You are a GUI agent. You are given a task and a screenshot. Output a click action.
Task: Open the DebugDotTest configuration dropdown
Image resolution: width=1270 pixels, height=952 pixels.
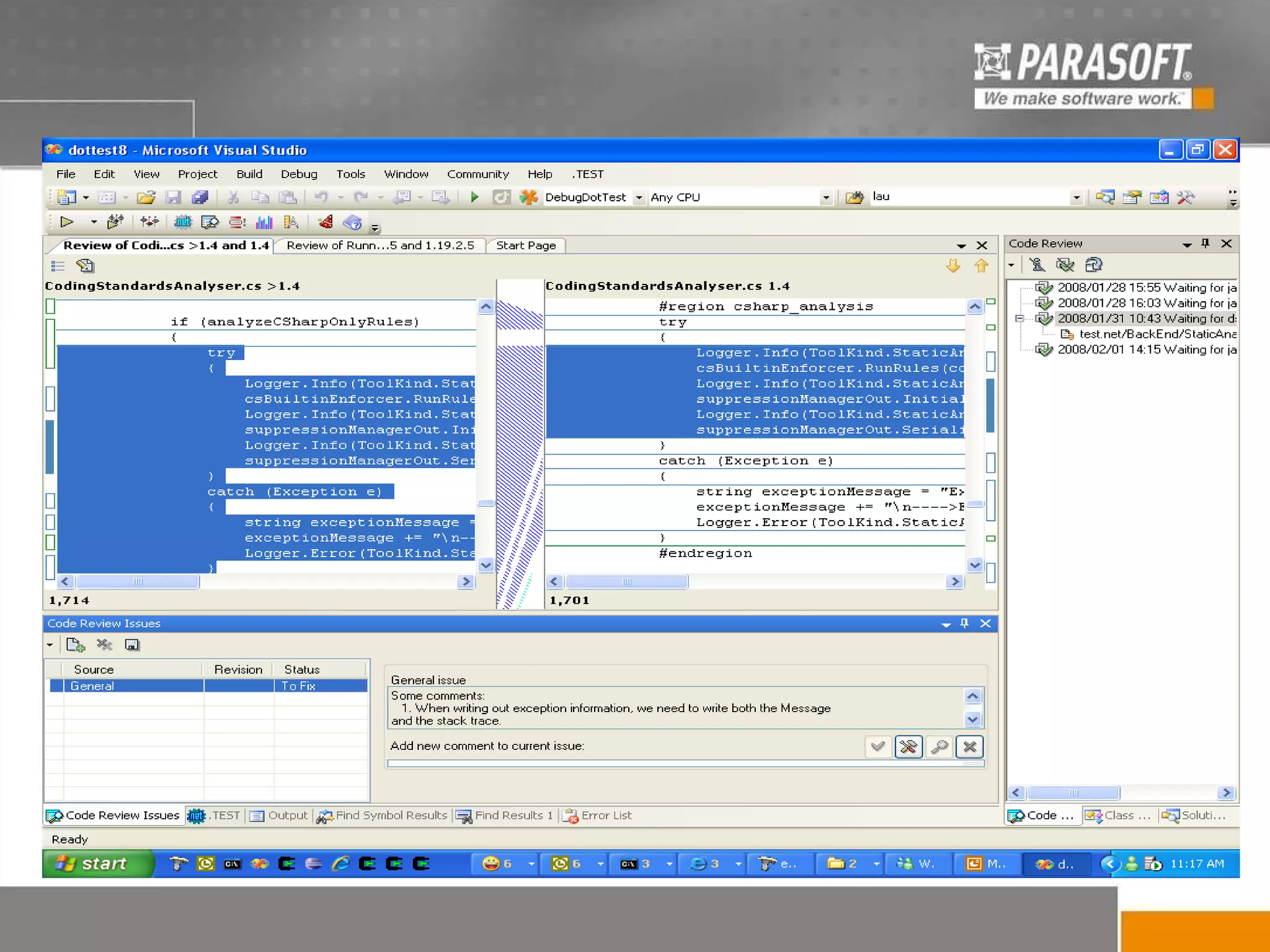(x=639, y=197)
